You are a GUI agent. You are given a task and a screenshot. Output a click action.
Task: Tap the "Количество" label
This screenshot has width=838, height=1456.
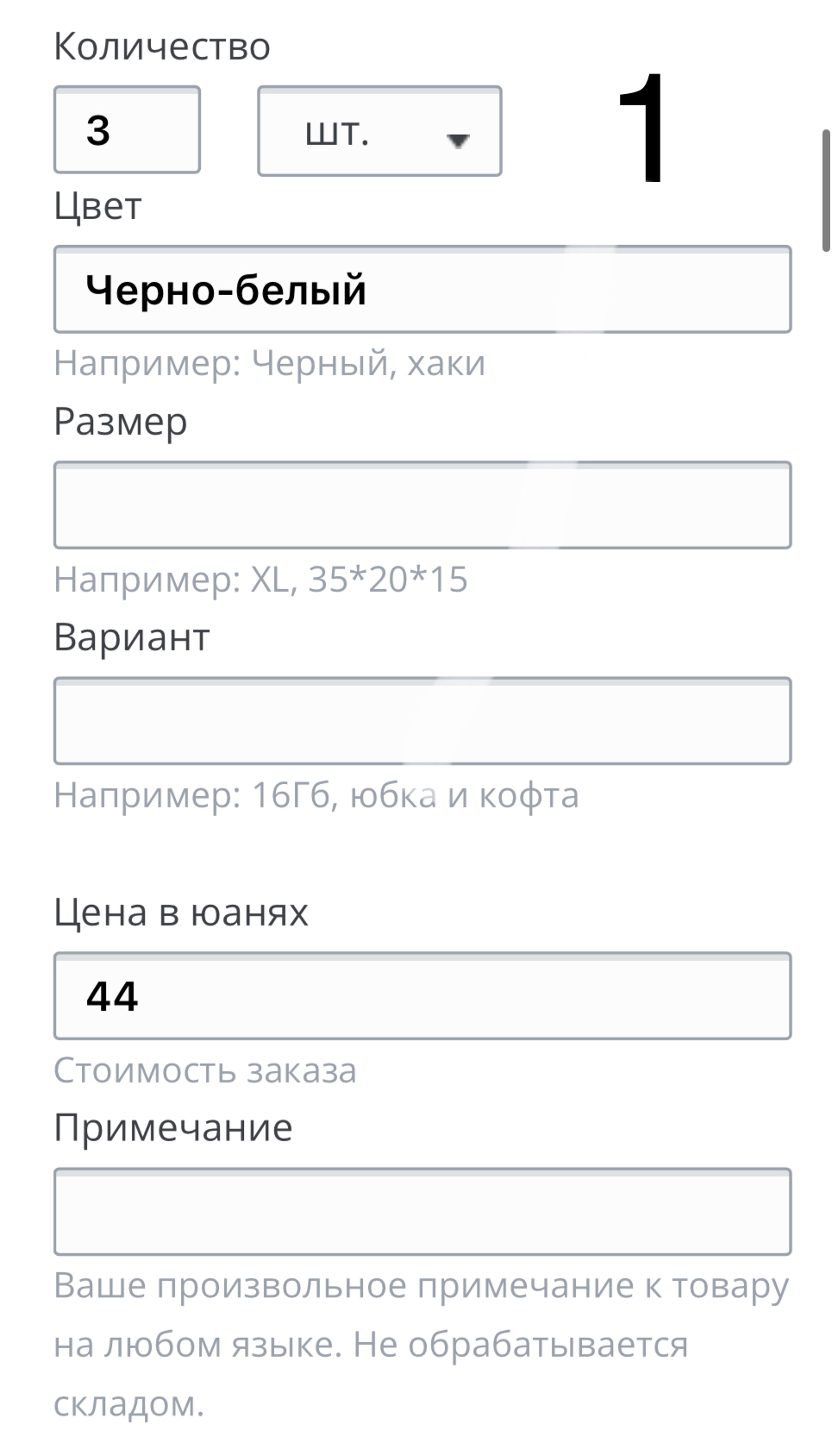pyautogui.click(x=162, y=47)
